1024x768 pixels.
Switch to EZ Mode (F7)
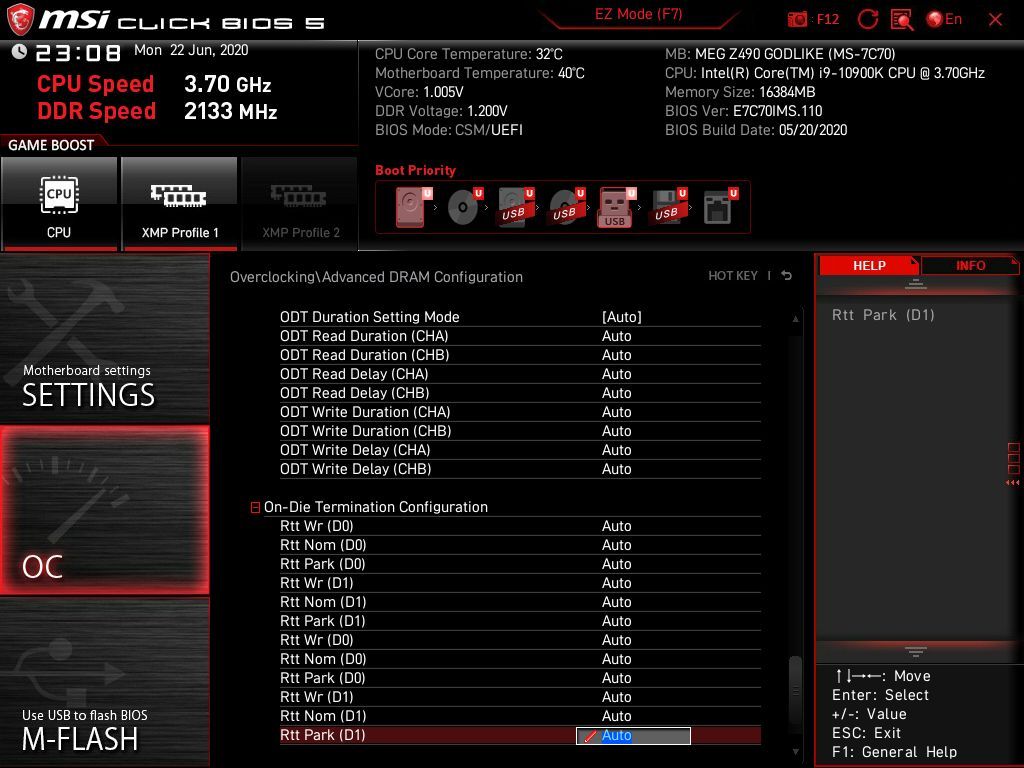pos(638,14)
